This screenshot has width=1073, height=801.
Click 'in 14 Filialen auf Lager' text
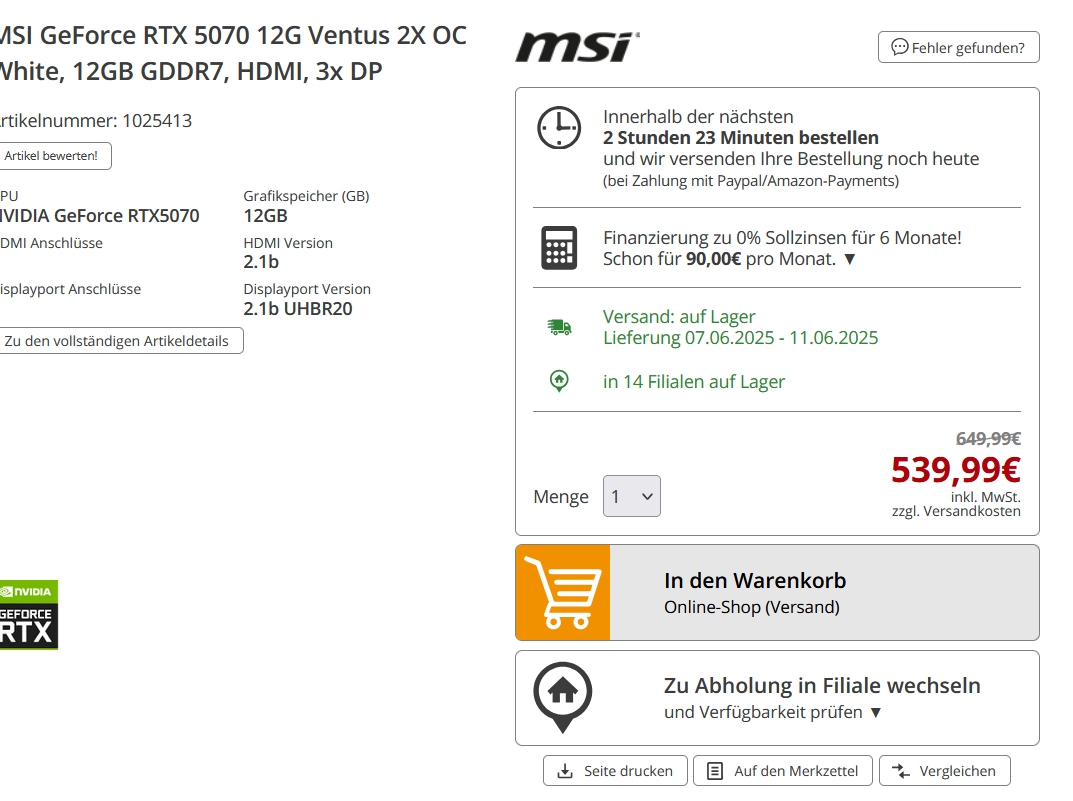(x=694, y=382)
